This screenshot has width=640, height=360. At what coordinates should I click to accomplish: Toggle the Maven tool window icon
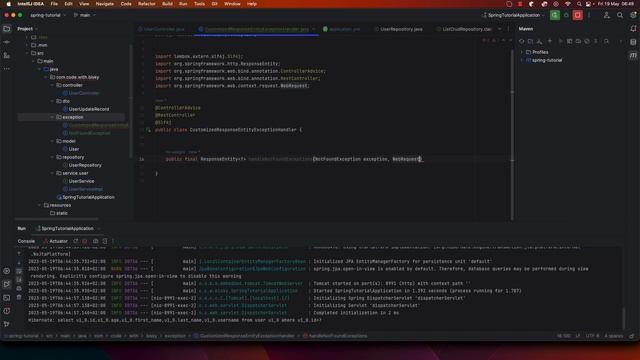[x=633, y=56]
